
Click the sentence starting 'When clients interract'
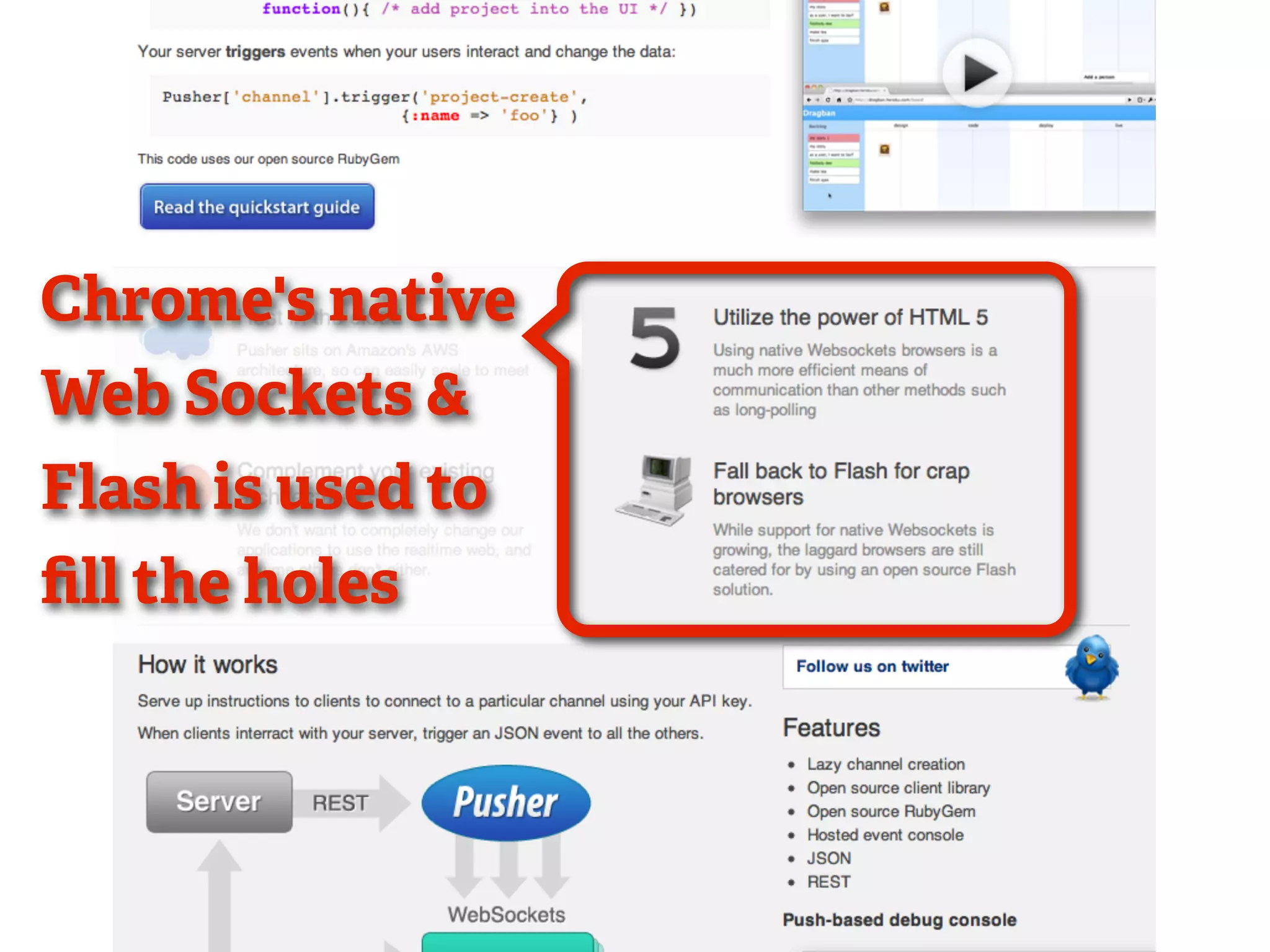[x=420, y=733]
